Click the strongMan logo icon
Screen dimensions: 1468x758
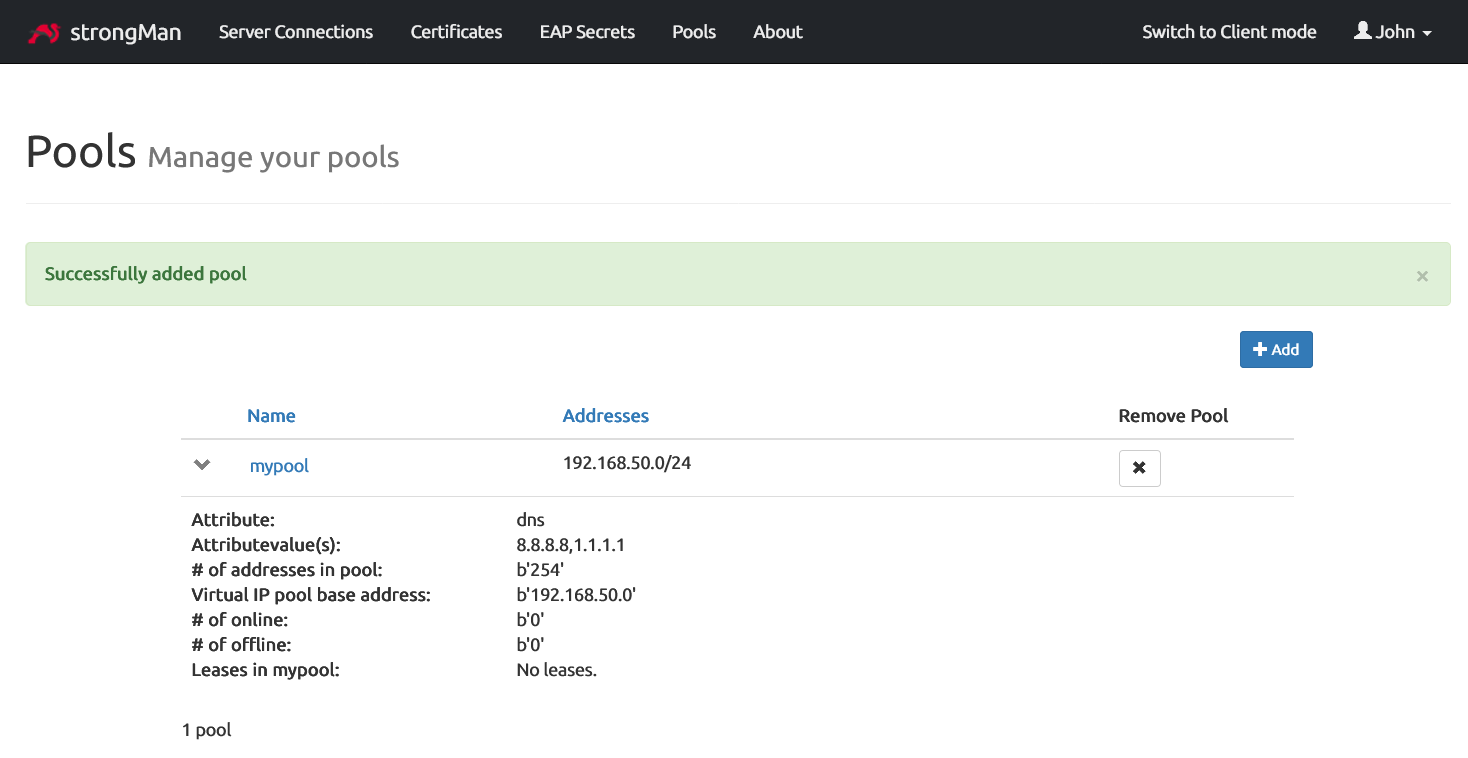47,31
